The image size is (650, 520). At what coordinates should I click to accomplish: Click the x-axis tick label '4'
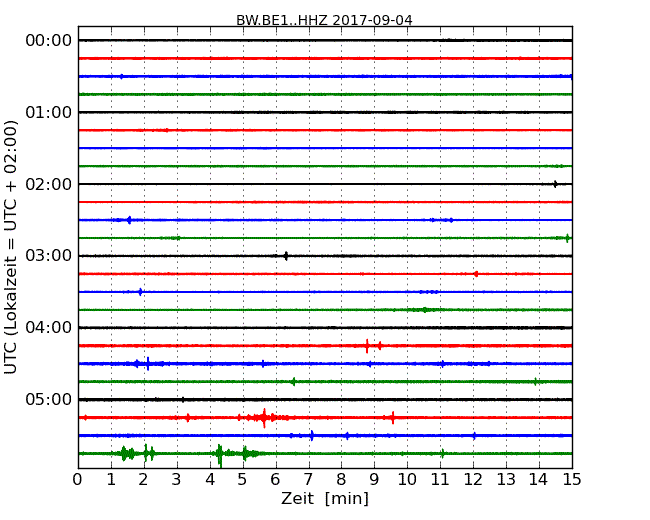[210, 479]
